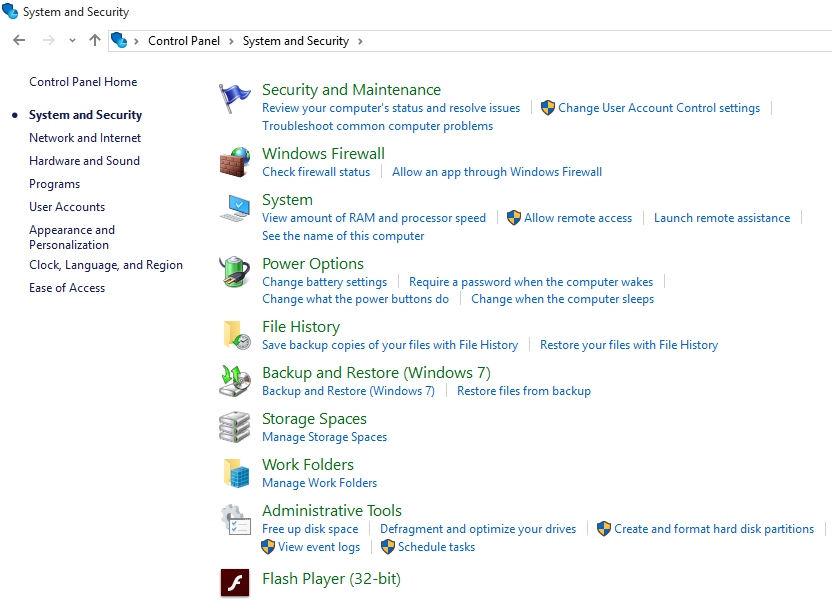
Task: Click Troubleshoot common computer problems
Action: 377,126
